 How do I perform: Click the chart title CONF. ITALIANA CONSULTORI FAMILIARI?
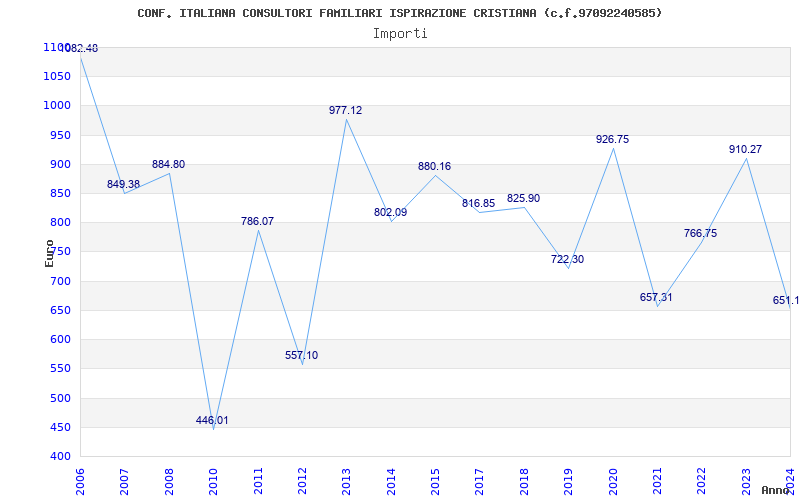pyautogui.click(x=399, y=13)
